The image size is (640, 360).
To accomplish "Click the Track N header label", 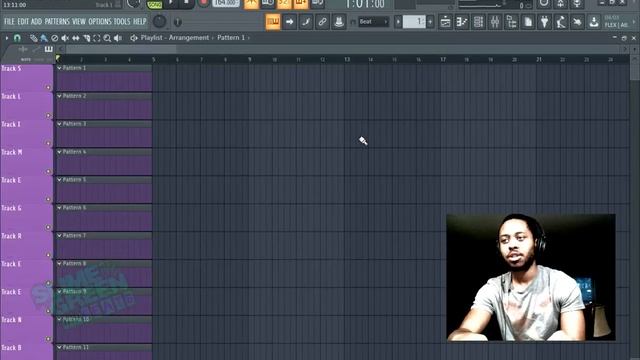I will pos(11,320).
